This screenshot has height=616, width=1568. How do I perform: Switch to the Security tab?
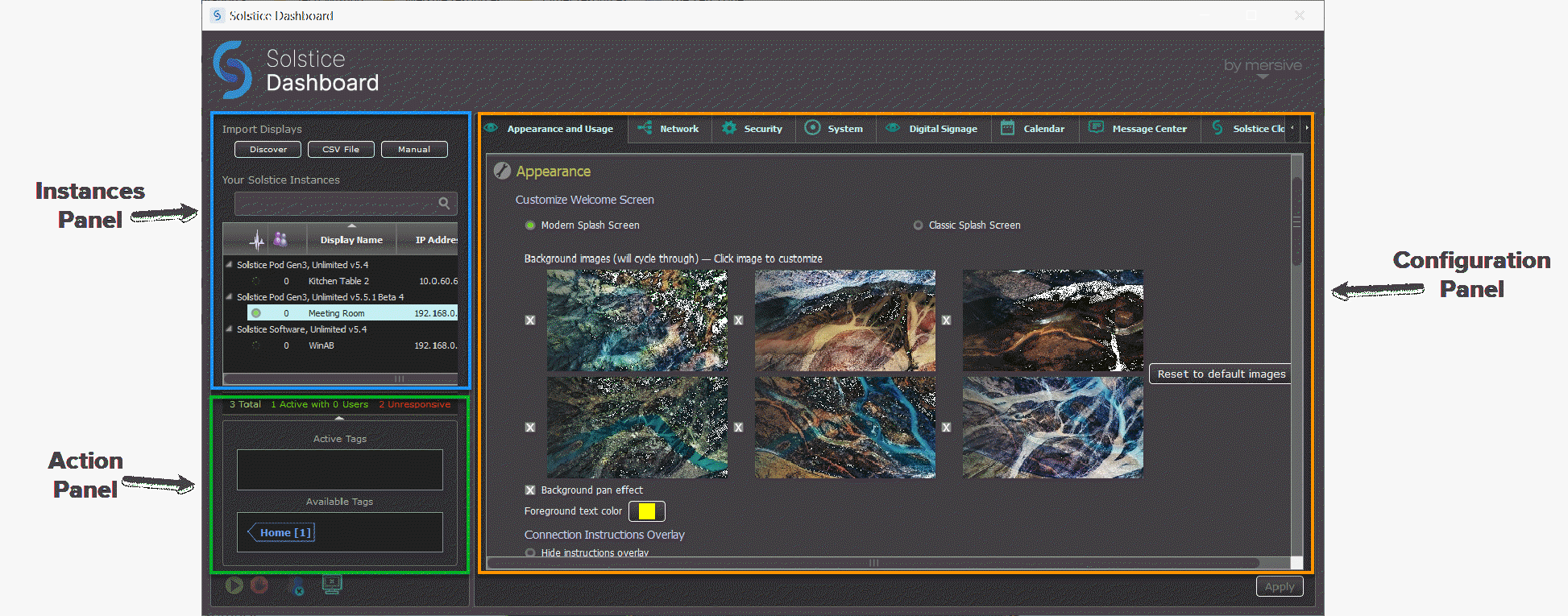coord(754,129)
